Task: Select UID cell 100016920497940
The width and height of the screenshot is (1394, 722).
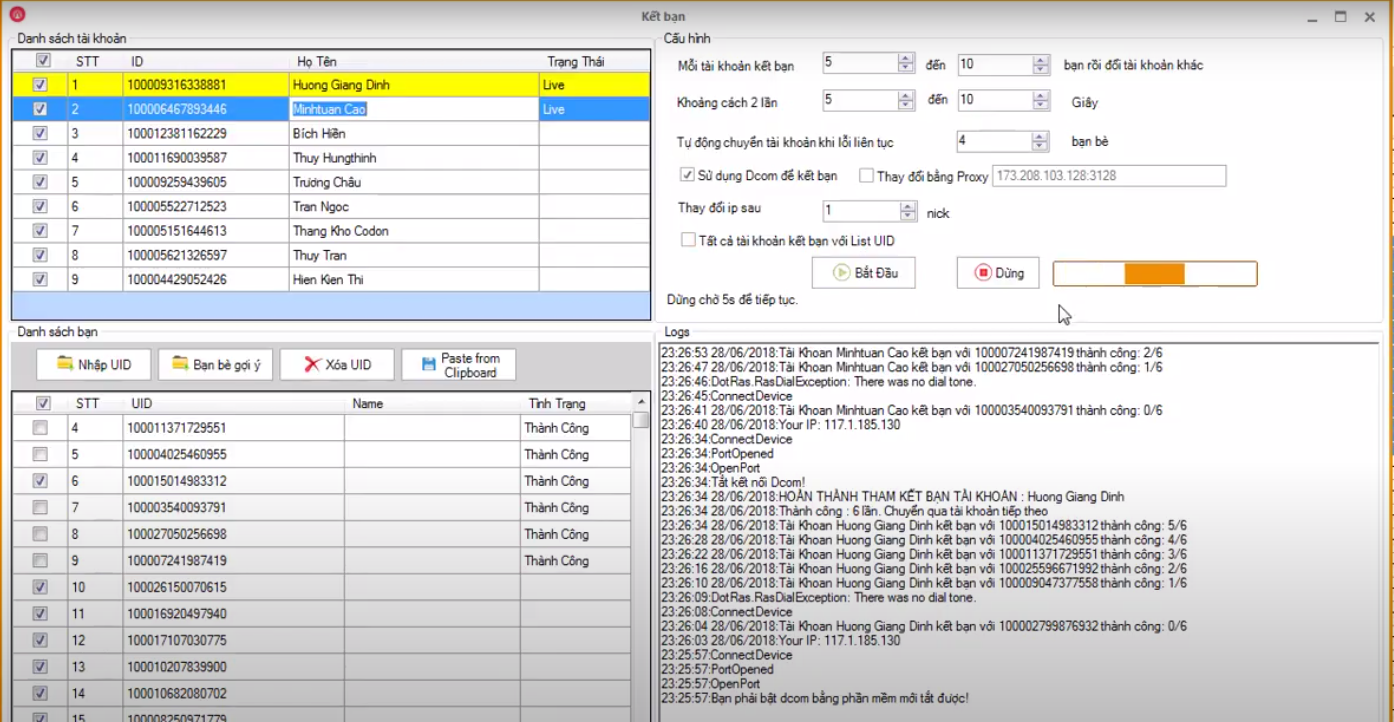Action: (233, 613)
